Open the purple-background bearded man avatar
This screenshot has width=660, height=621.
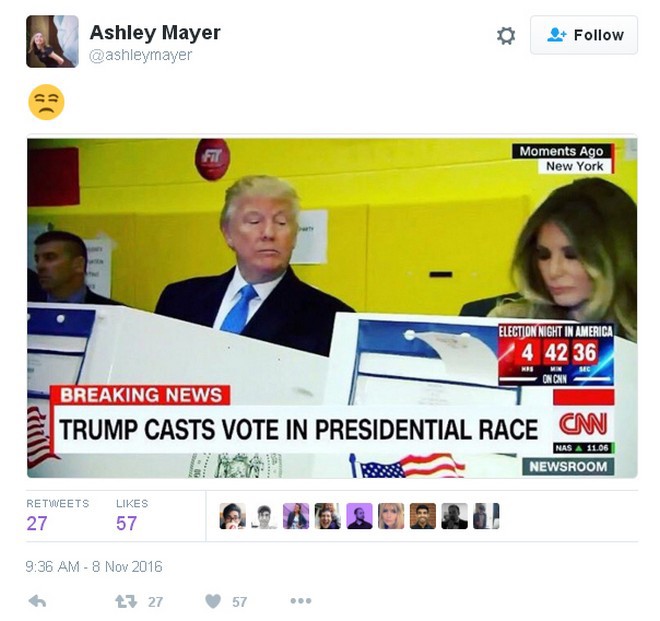(359, 516)
